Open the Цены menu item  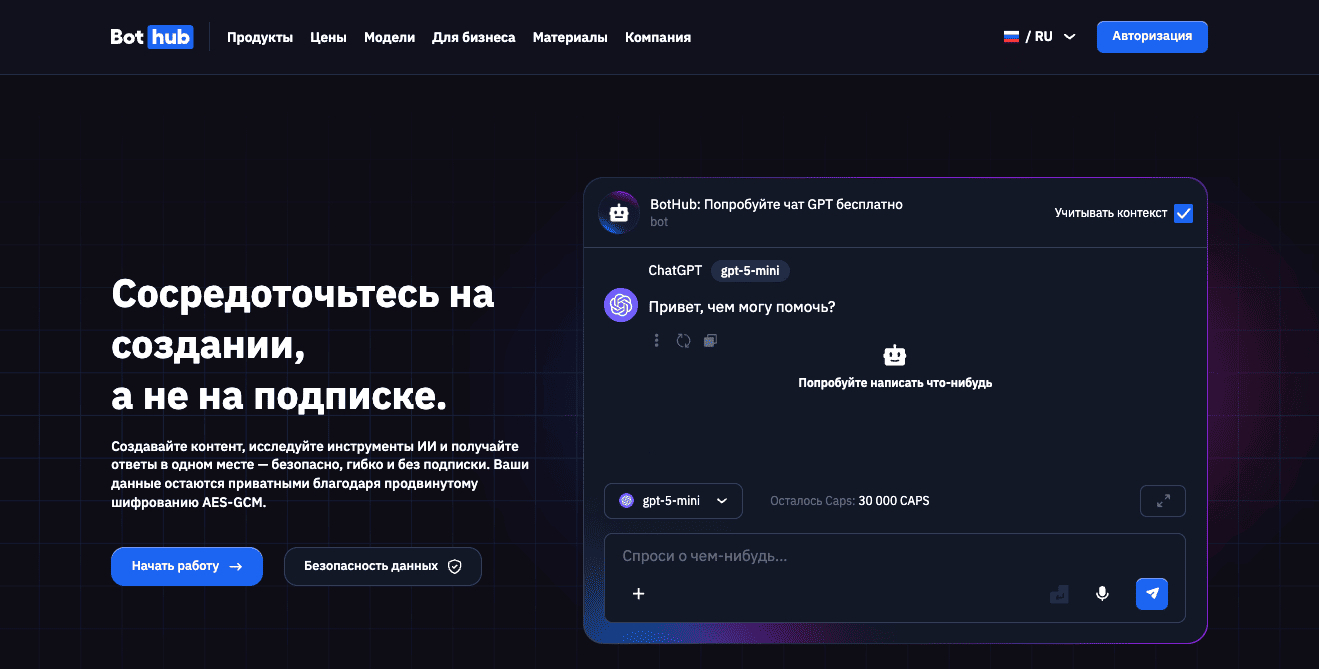click(x=328, y=37)
